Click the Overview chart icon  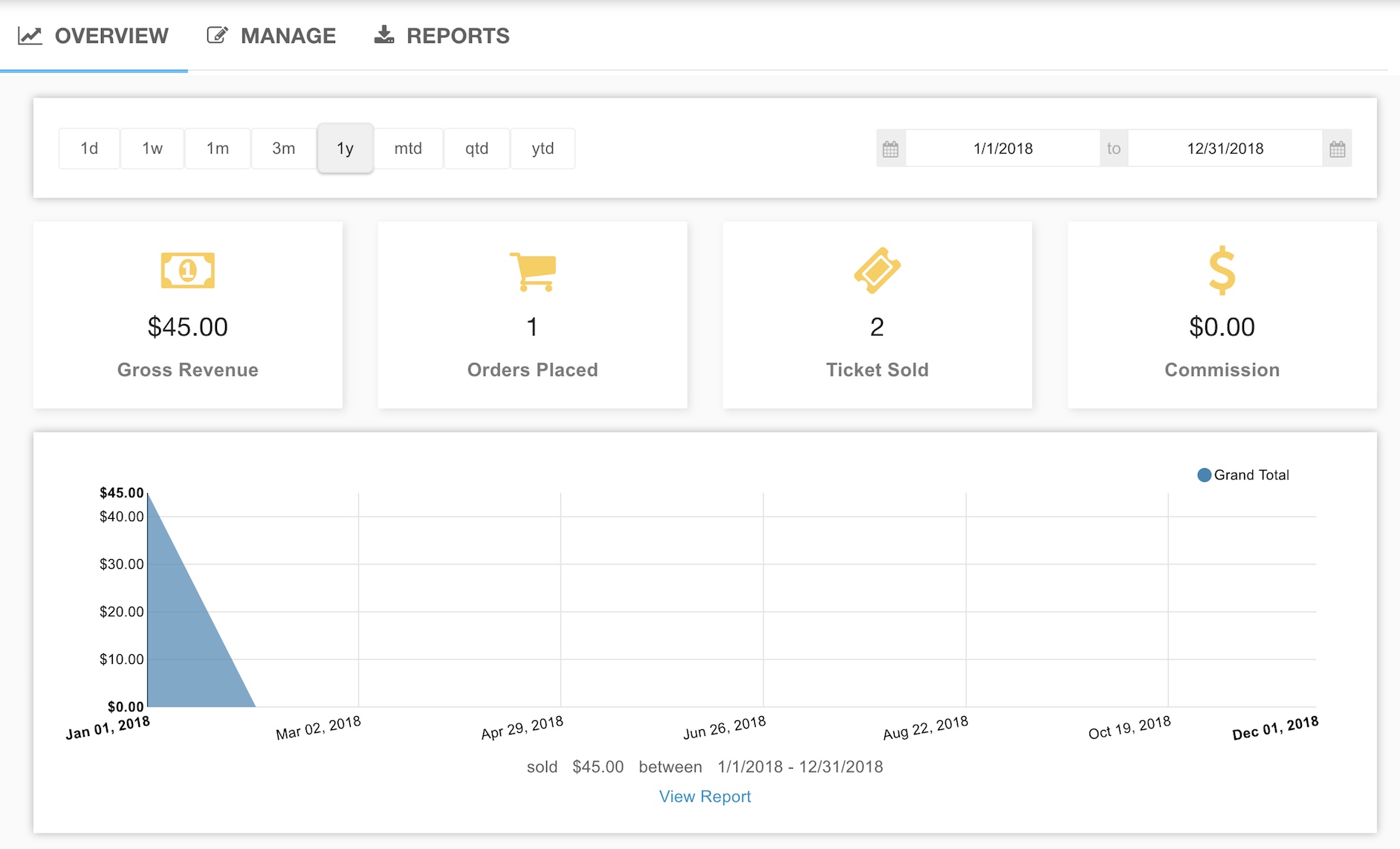pyautogui.click(x=30, y=36)
